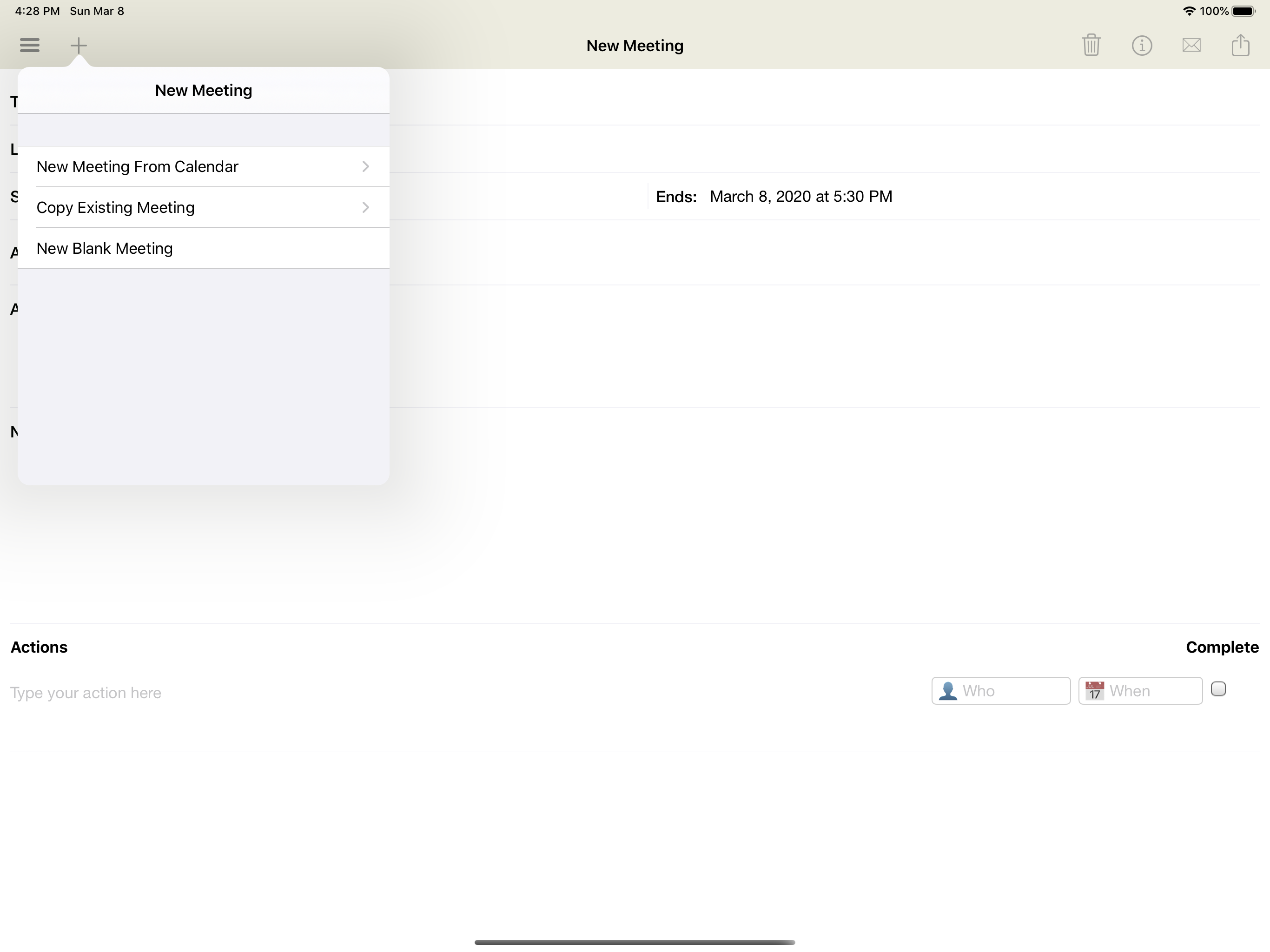This screenshot has width=1270, height=952.
Task: Select New Meeting From Calendar
Action: (x=138, y=166)
